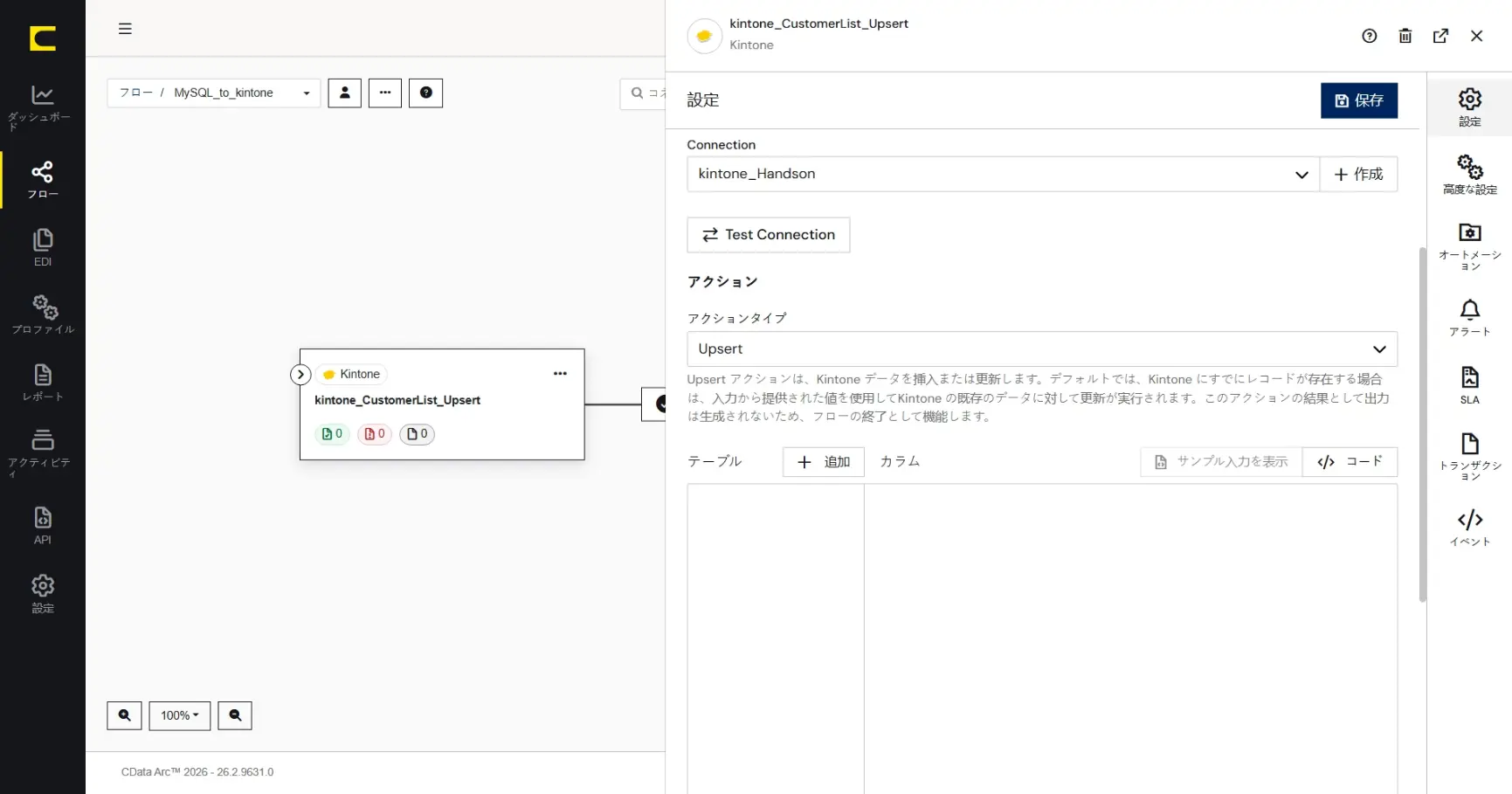Open the EDI sidebar page

click(42, 248)
